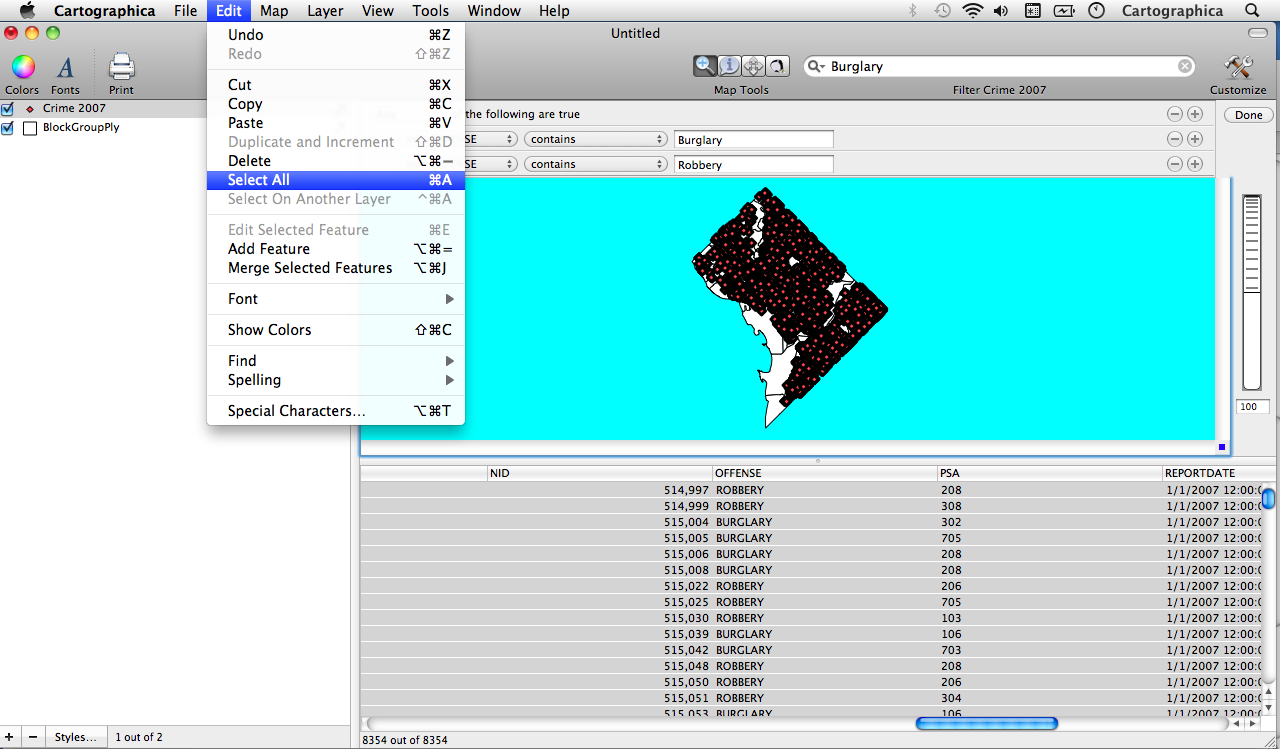
Task: Open the Styles... button
Action: click(76, 737)
